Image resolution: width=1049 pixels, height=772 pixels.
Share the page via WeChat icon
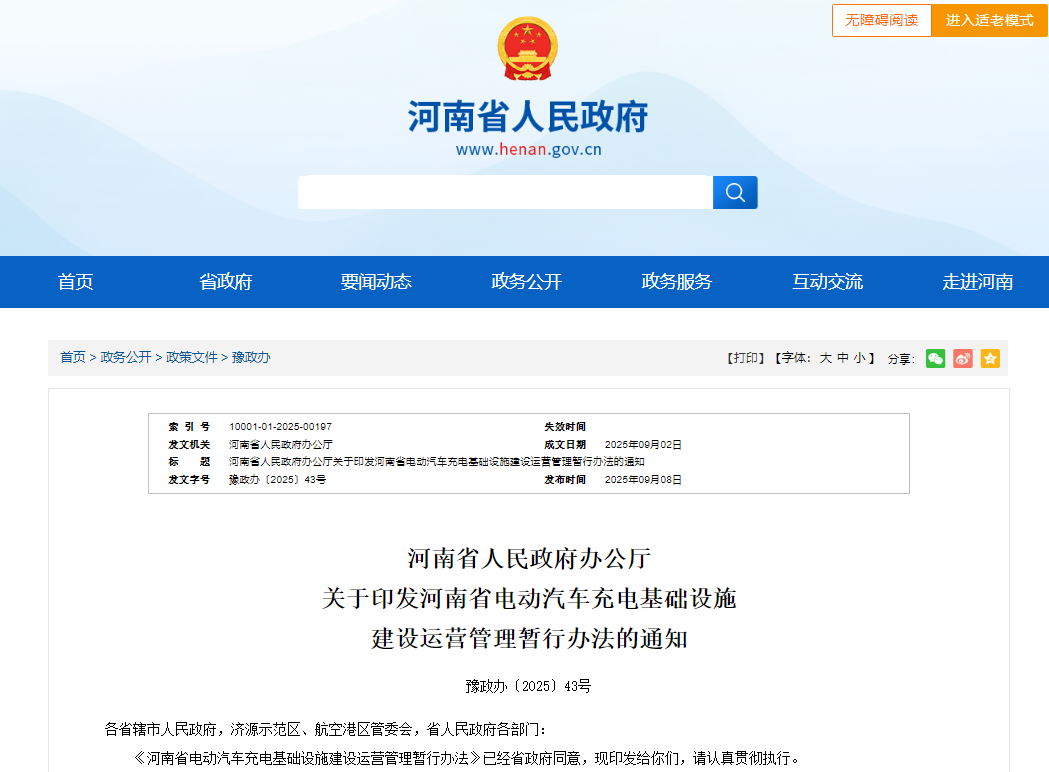coord(935,358)
